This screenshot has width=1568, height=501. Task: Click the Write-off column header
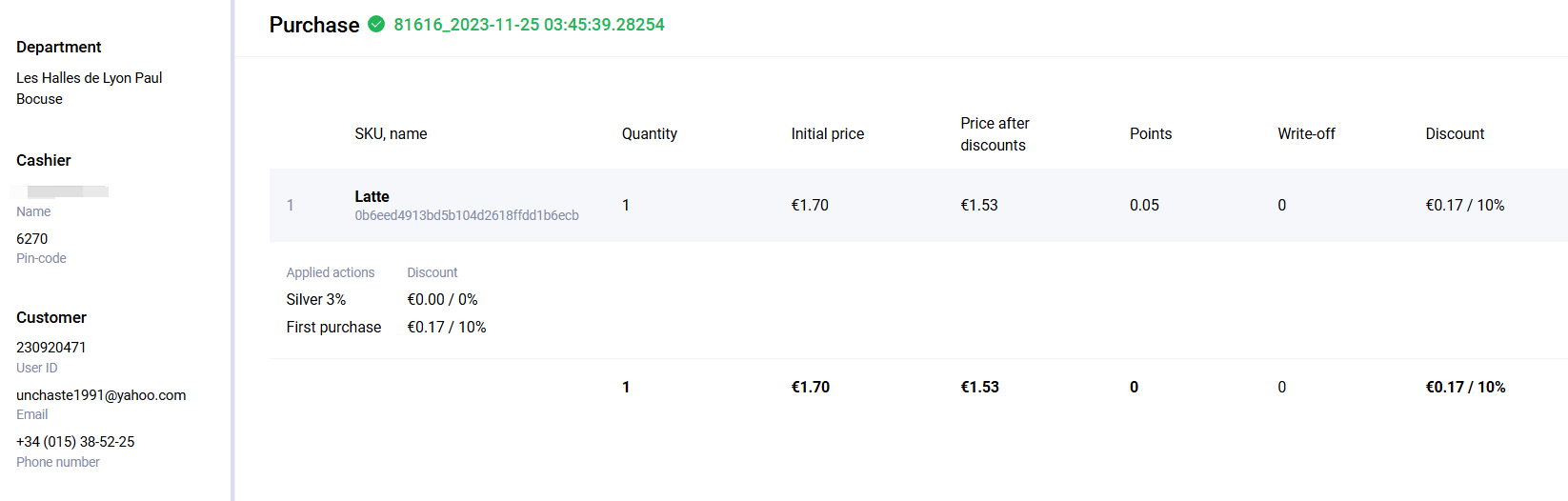[1306, 134]
